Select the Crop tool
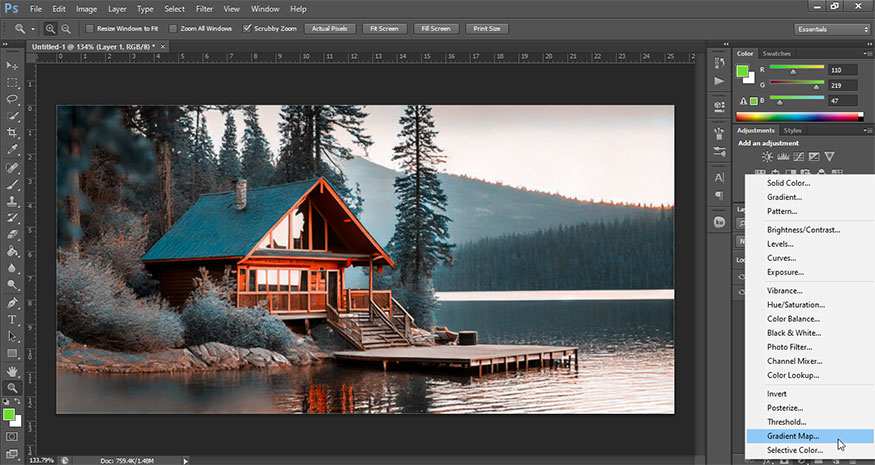This screenshot has height=465, width=875. point(13,133)
